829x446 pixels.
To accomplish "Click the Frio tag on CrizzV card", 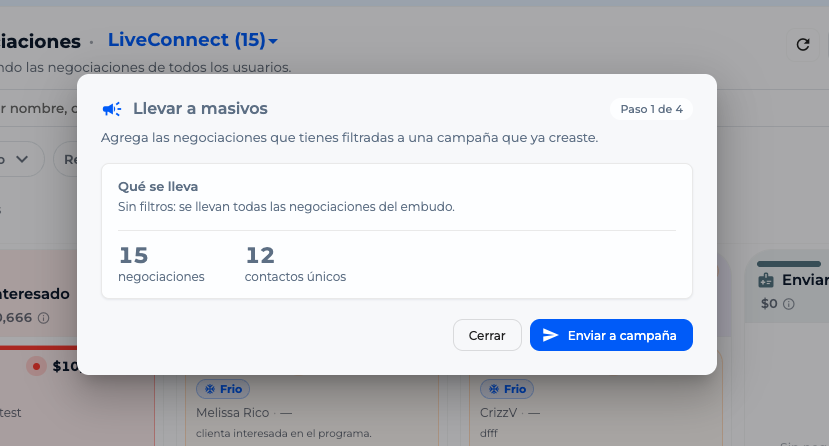I will (x=506, y=389).
